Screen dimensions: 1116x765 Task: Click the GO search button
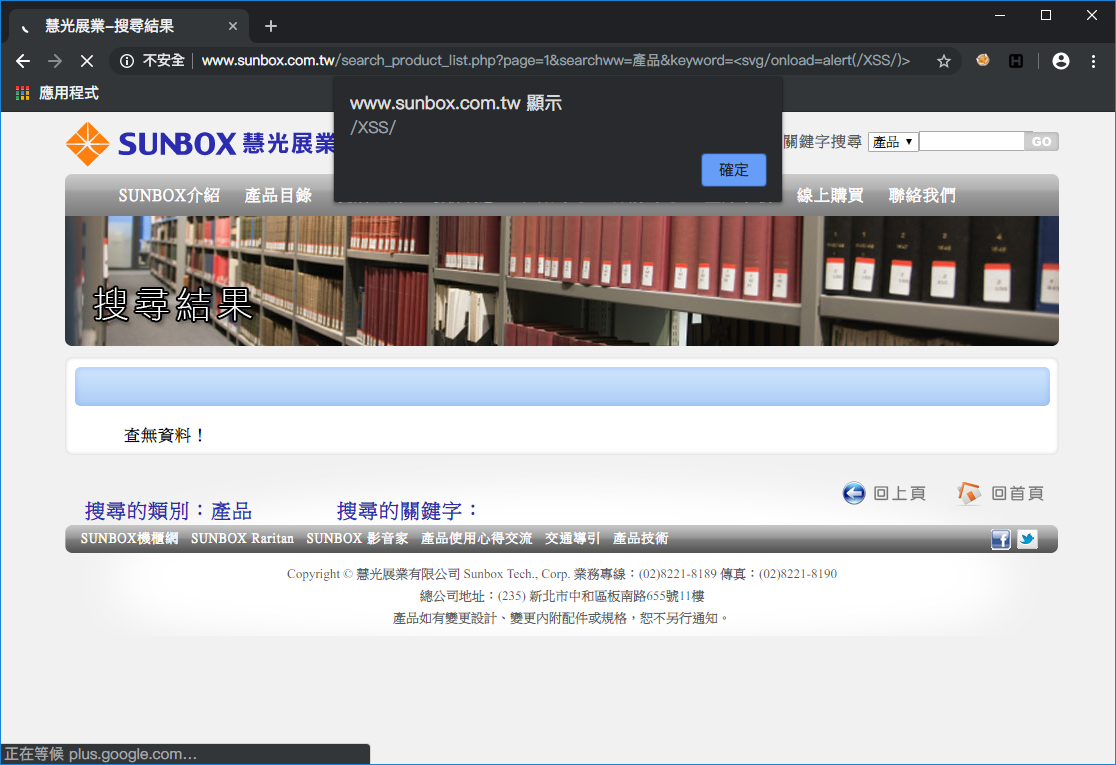point(1041,142)
